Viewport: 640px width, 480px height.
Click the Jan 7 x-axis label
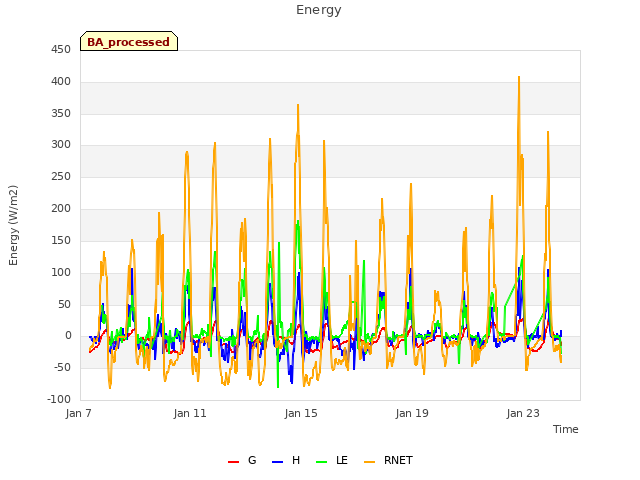click(78, 413)
